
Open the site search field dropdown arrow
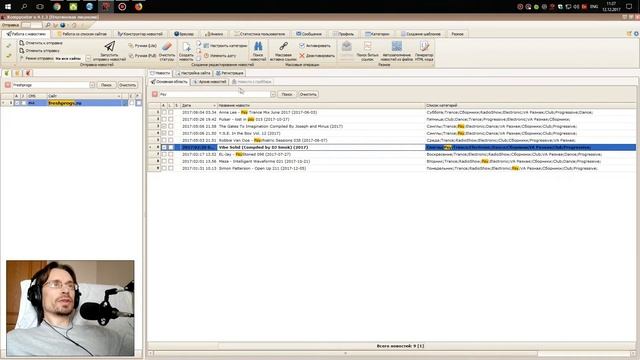(92, 85)
